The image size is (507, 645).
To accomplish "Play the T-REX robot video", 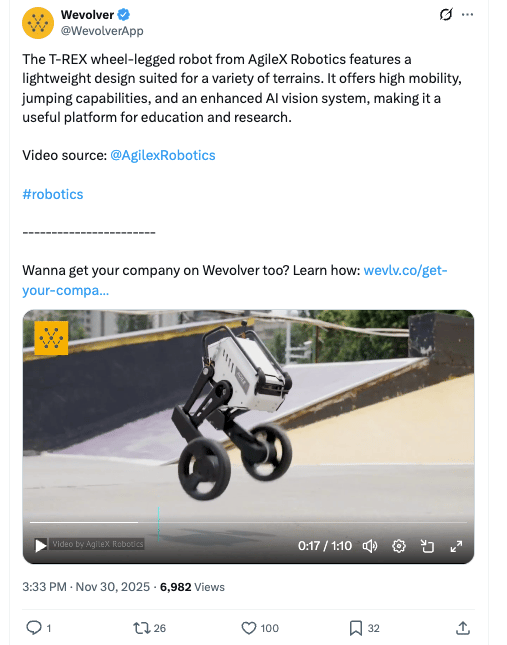I will pyautogui.click(x=40, y=546).
